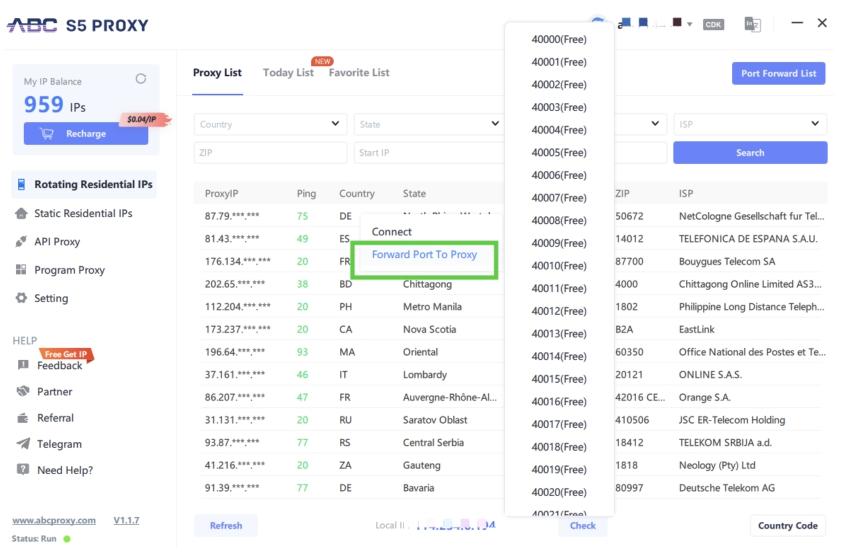The height and width of the screenshot is (560, 867).
Task: Open the Need Help question icon
Action: point(23,470)
